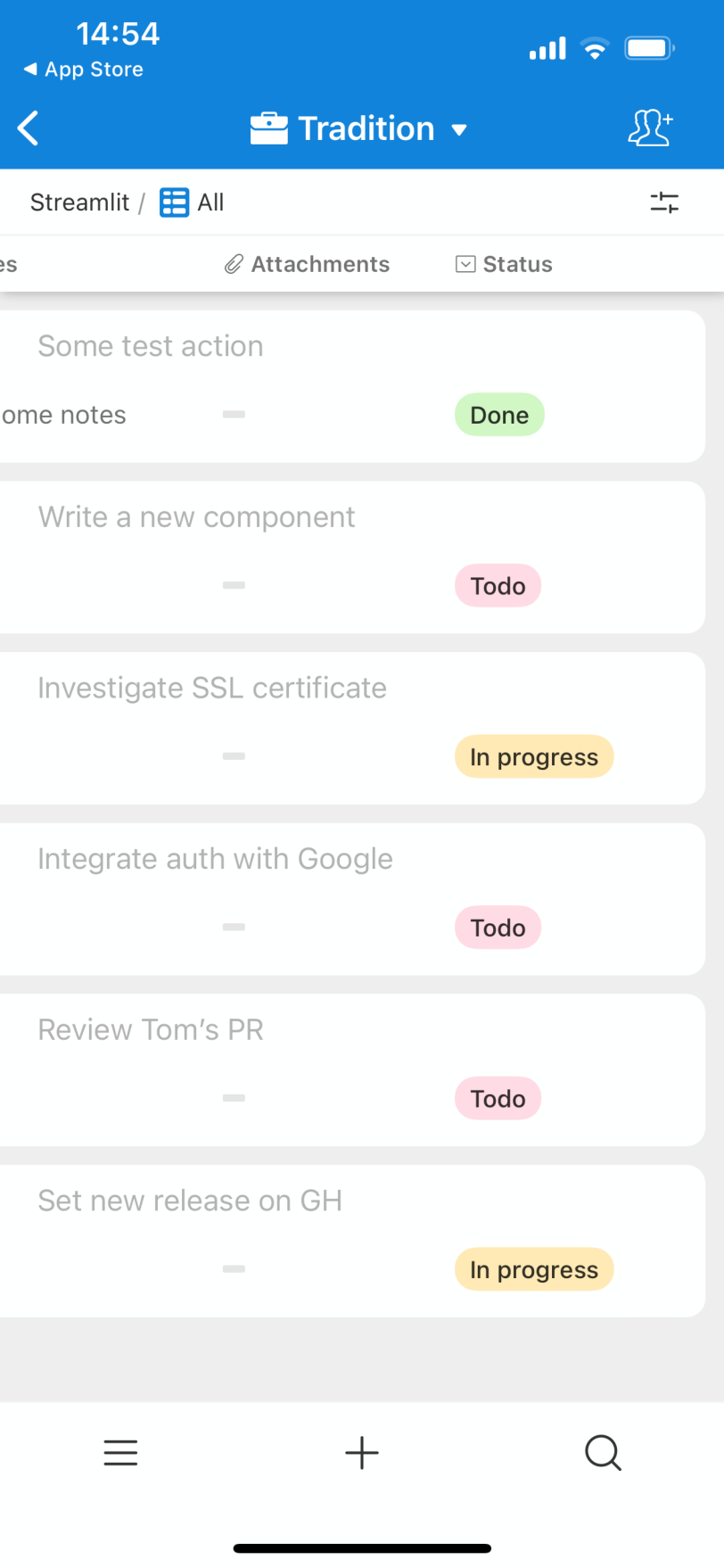
Task: Open Todo status for Write a new component
Action: pyautogui.click(x=498, y=586)
